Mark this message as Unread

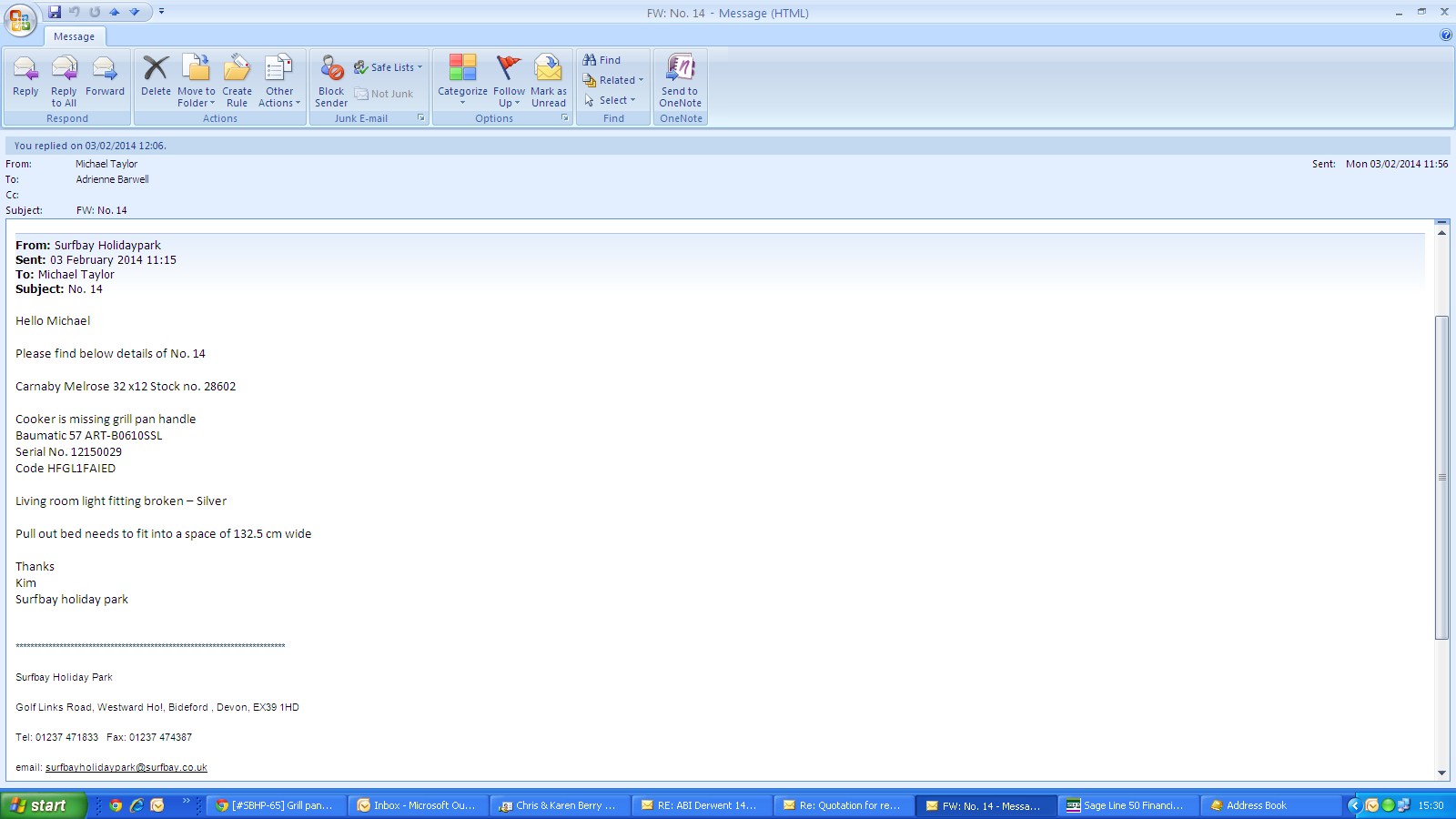(549, 81)
